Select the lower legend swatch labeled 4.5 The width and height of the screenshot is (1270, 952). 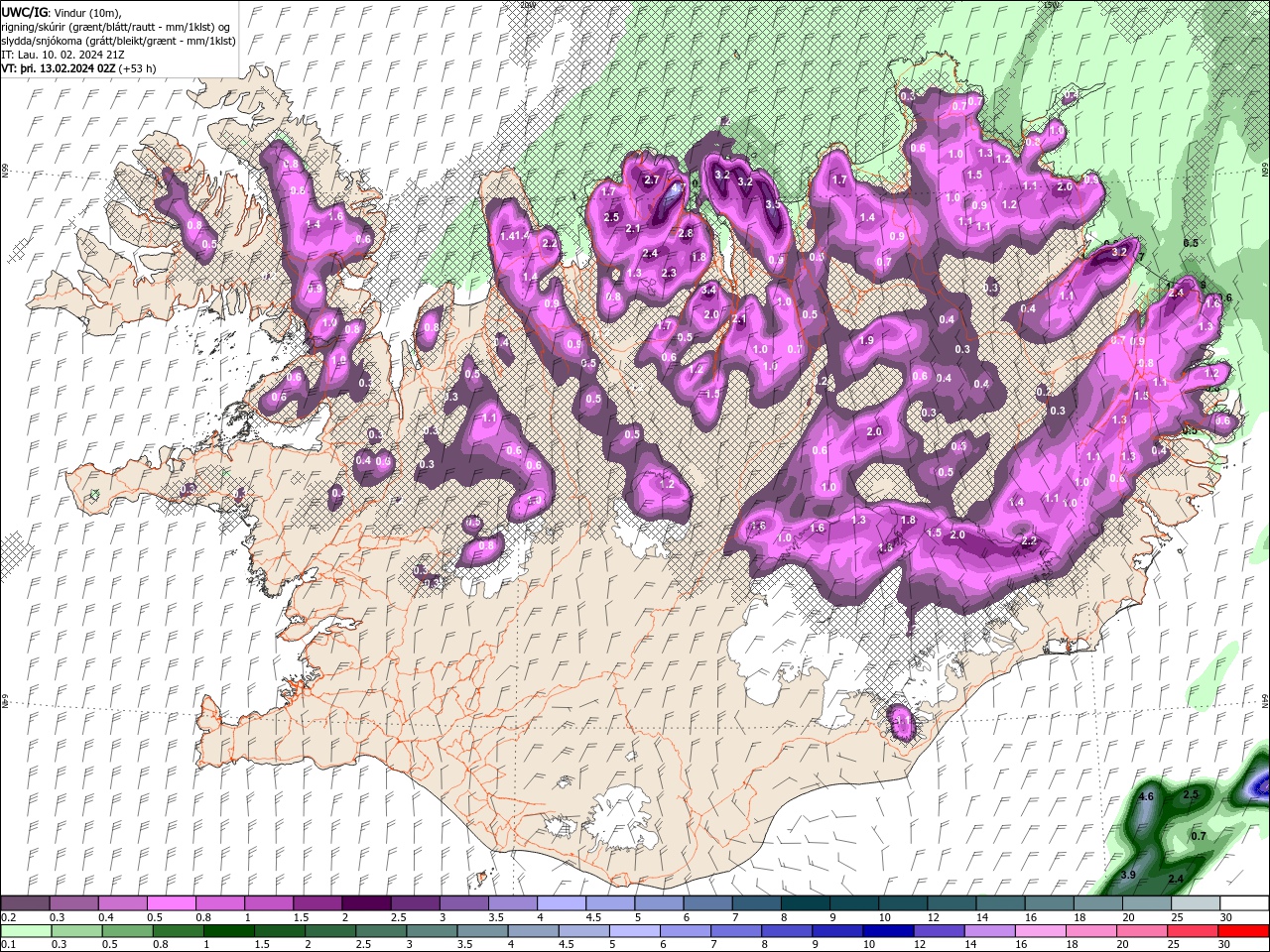[x=583, y=931]
